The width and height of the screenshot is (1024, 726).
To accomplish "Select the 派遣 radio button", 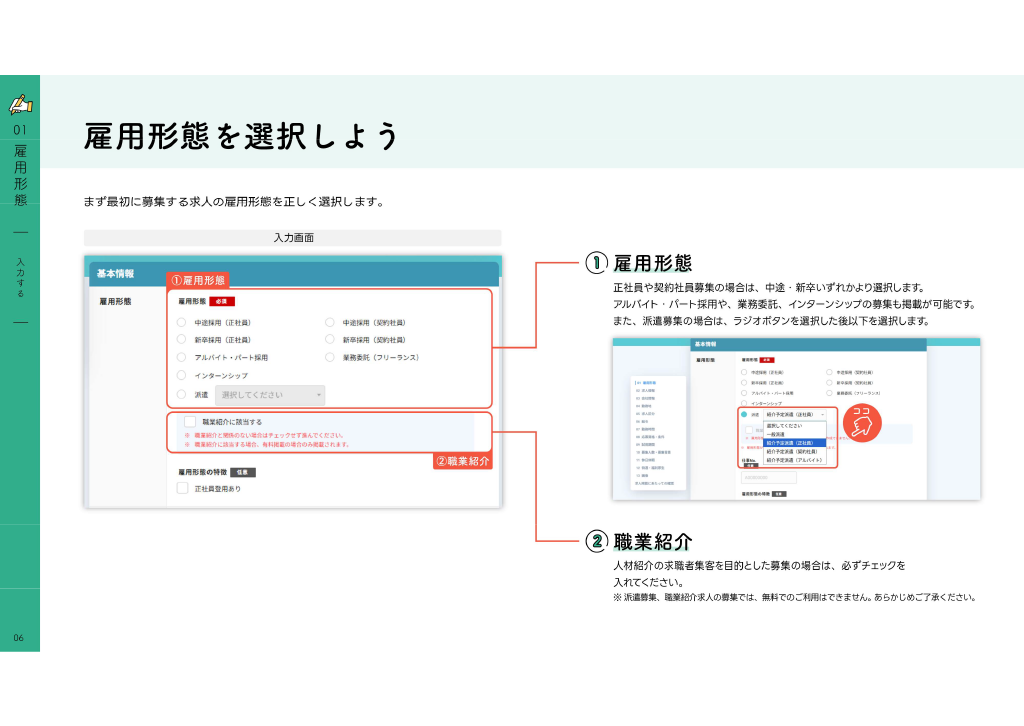I will pos(182,394).
